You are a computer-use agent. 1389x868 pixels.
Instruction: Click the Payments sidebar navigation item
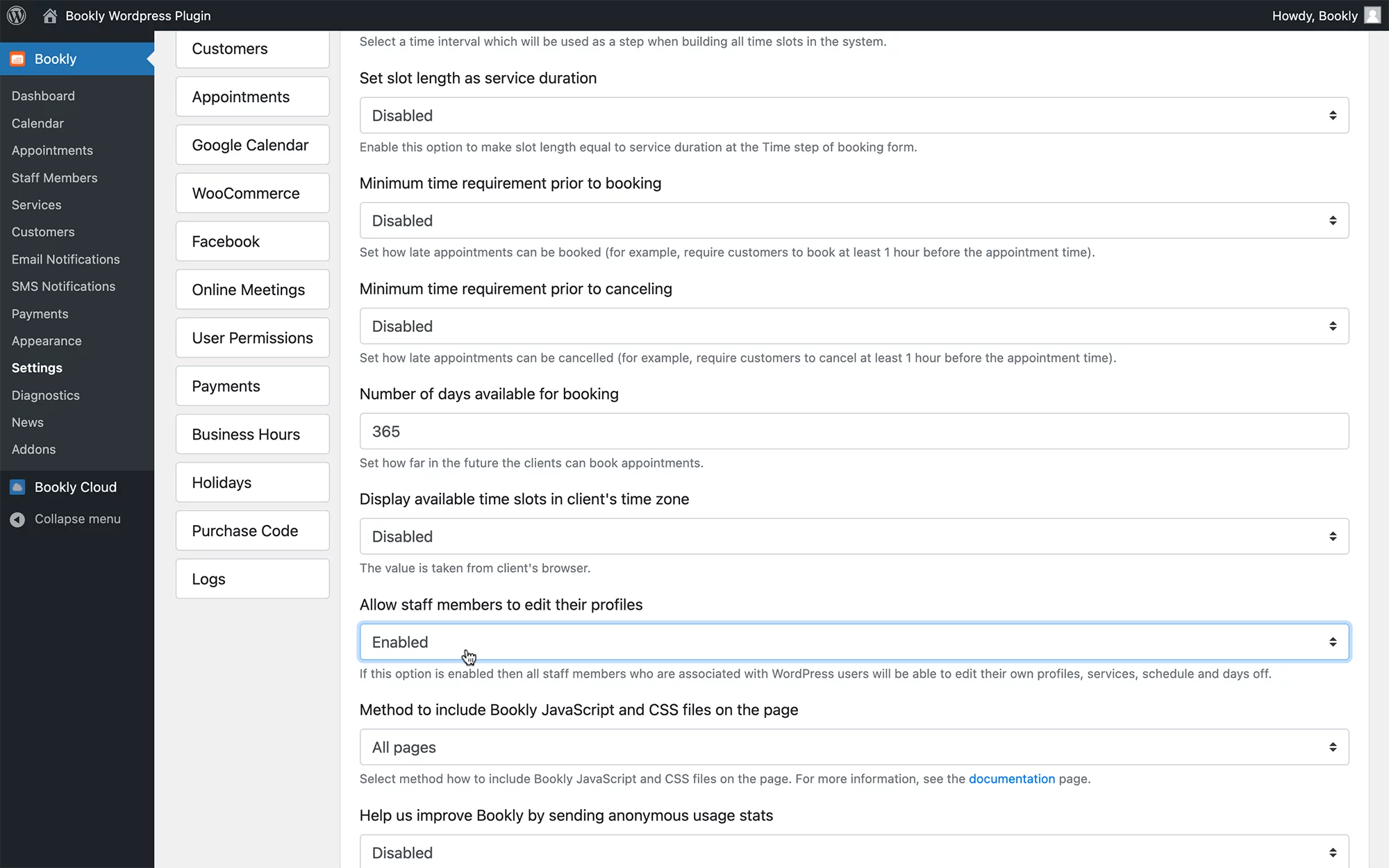coord(39,313)
